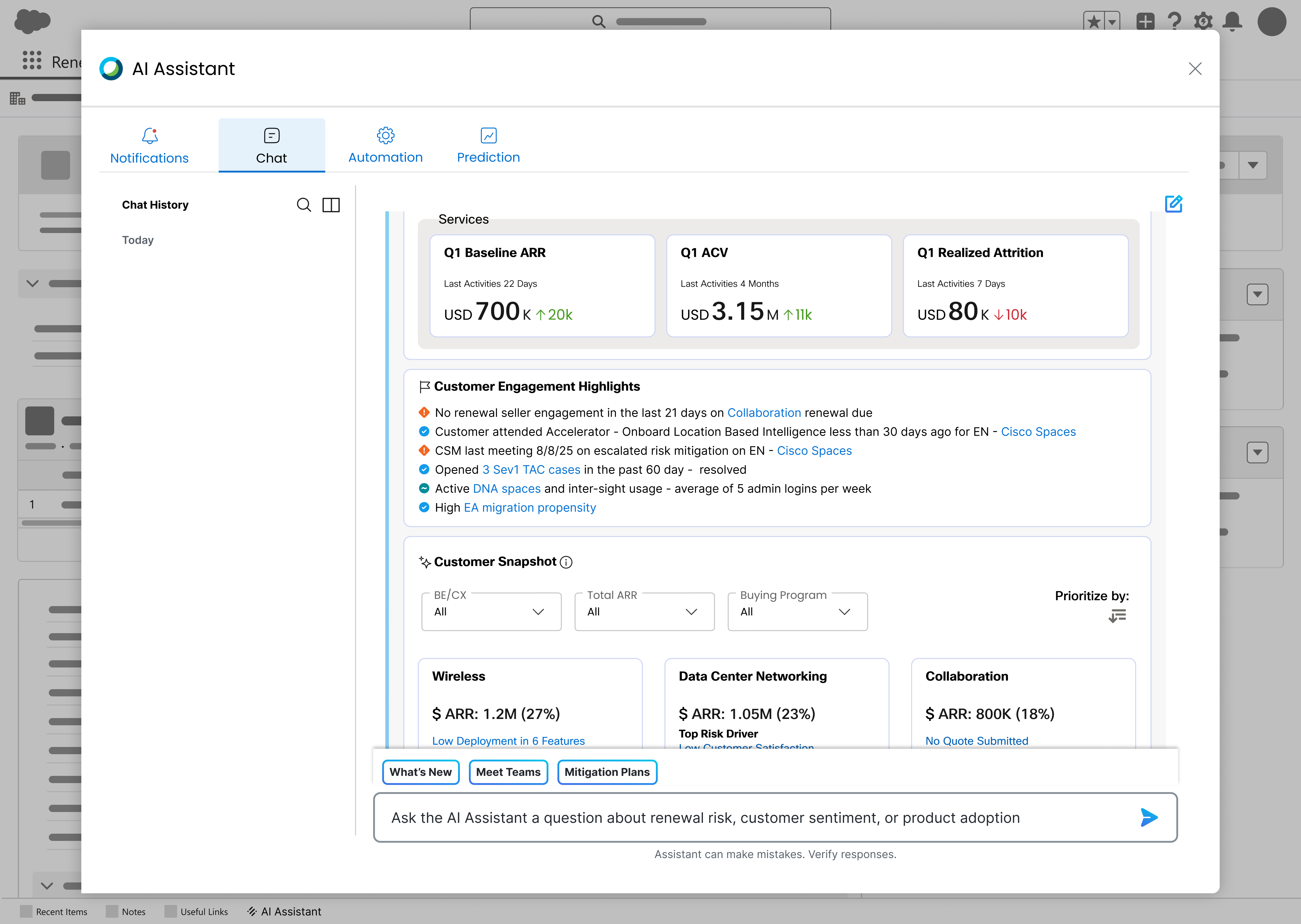Viewport: 1301px width, 924px height.
Task: Click the teal status icon beside Active DNA spaces
Action: [424, 488]
